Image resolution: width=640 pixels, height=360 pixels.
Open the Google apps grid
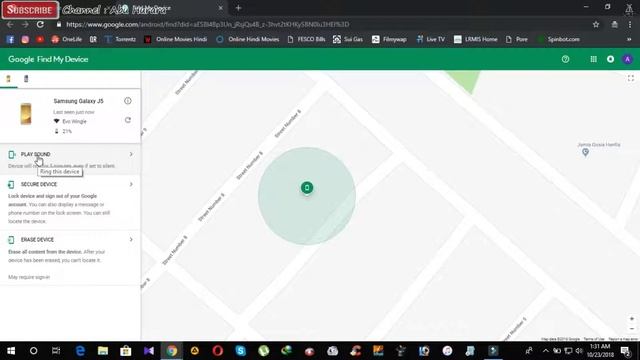point(593,59)
